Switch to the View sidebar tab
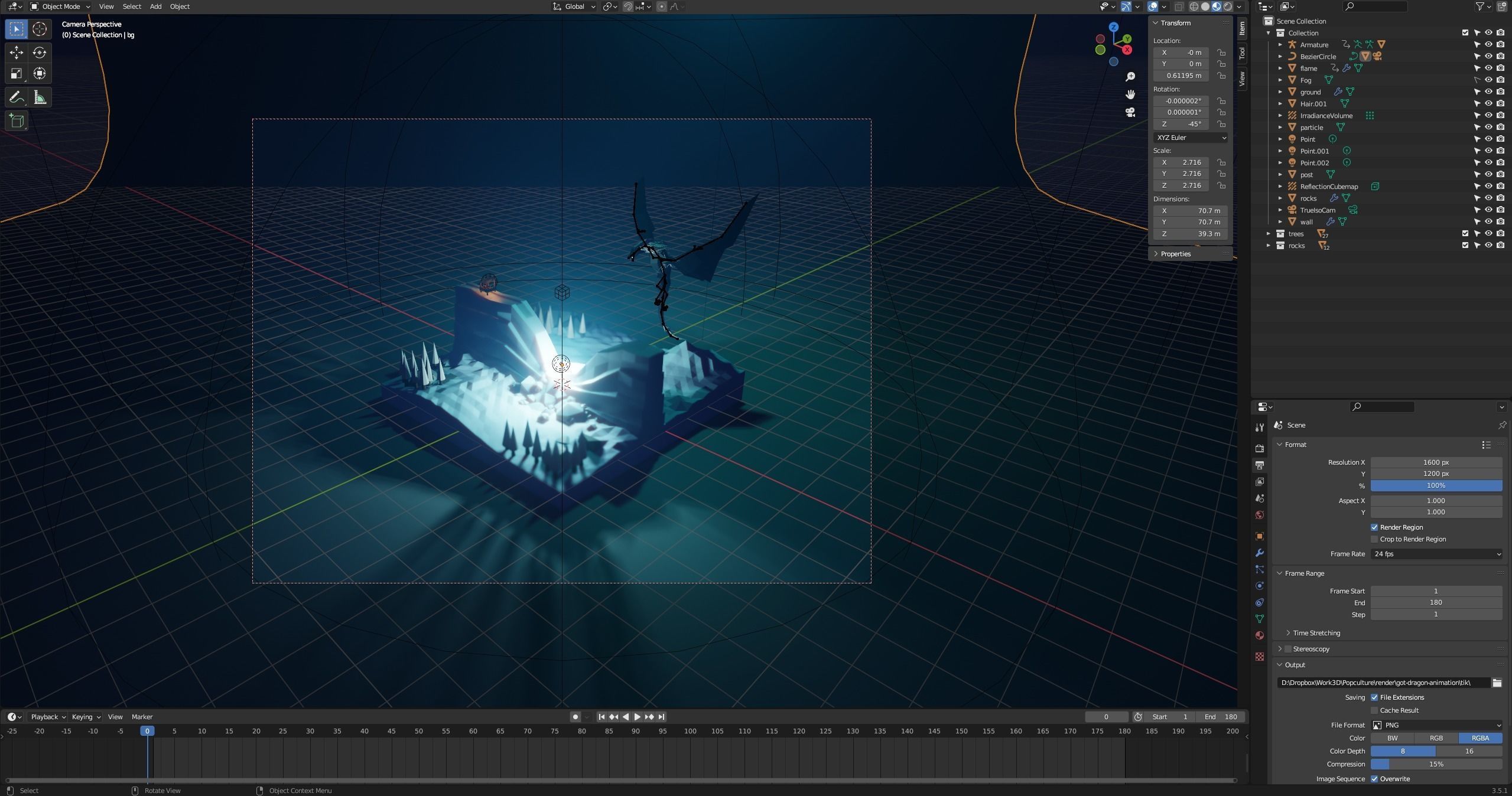 click(x=1242, y=78)
